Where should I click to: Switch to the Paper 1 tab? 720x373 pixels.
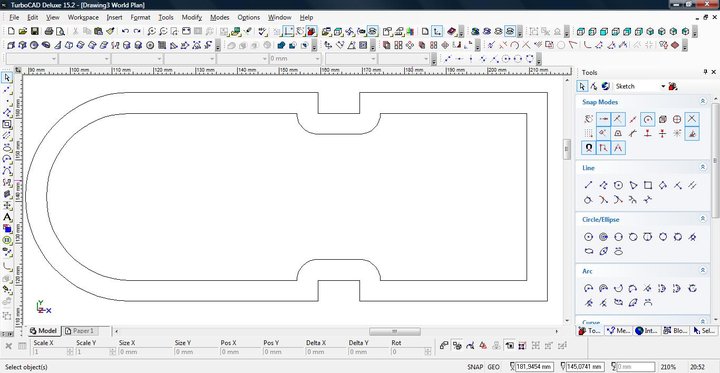(x=80, y=331)
